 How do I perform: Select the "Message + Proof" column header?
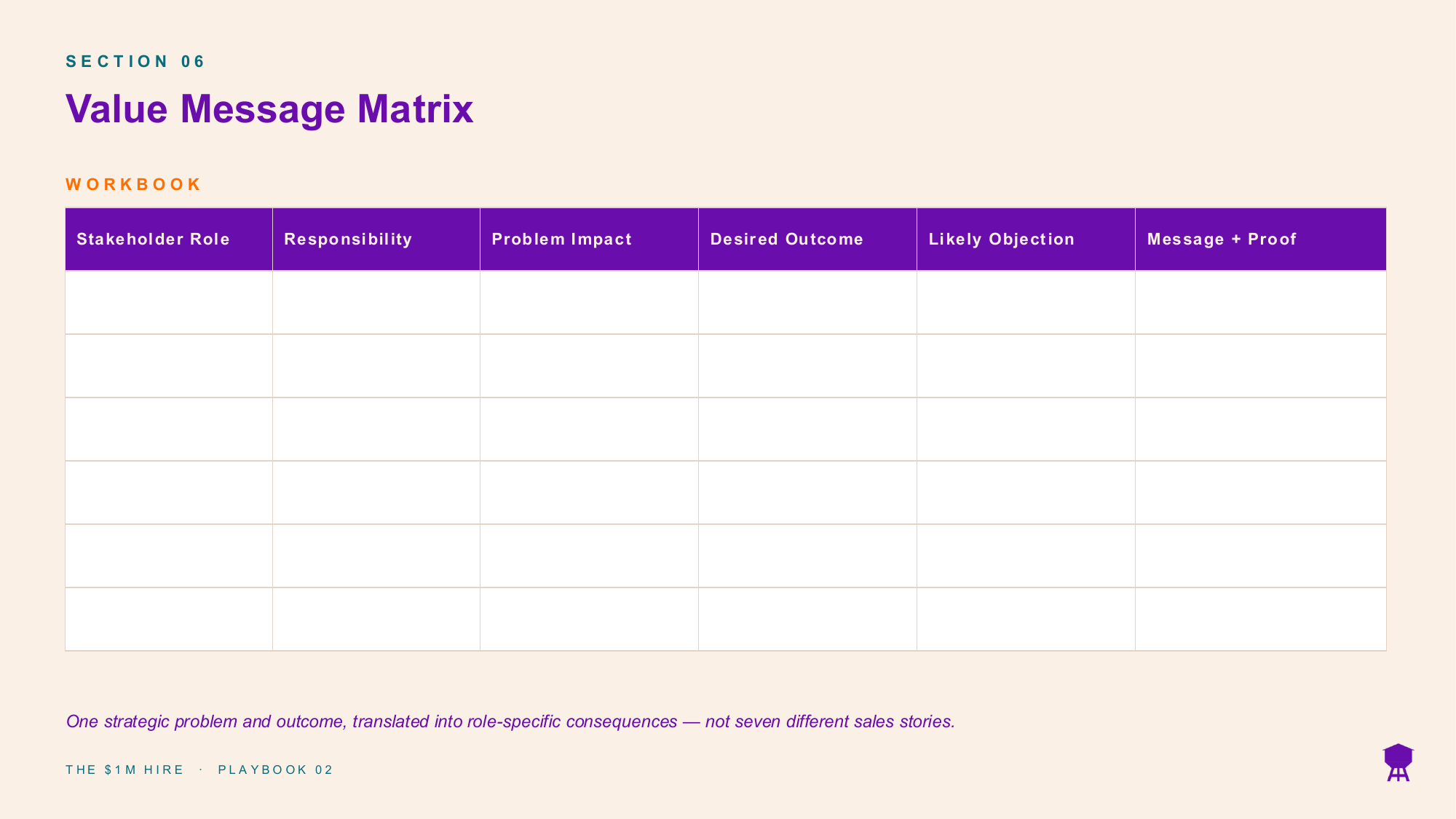[1261, 240]
